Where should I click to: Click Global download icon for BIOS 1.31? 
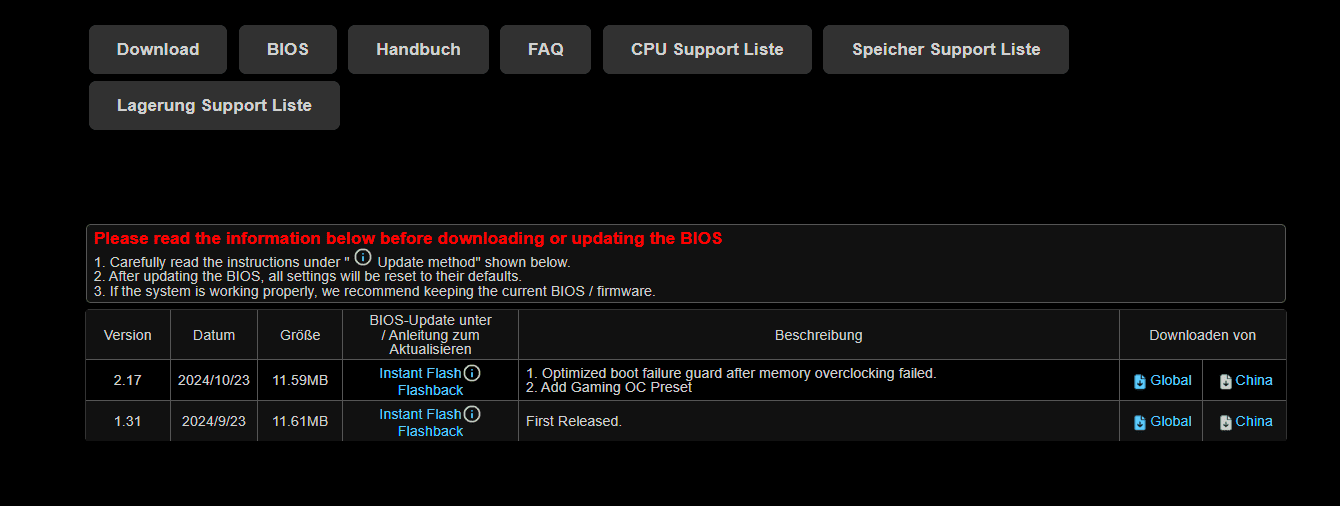[x=1140, y=422]
